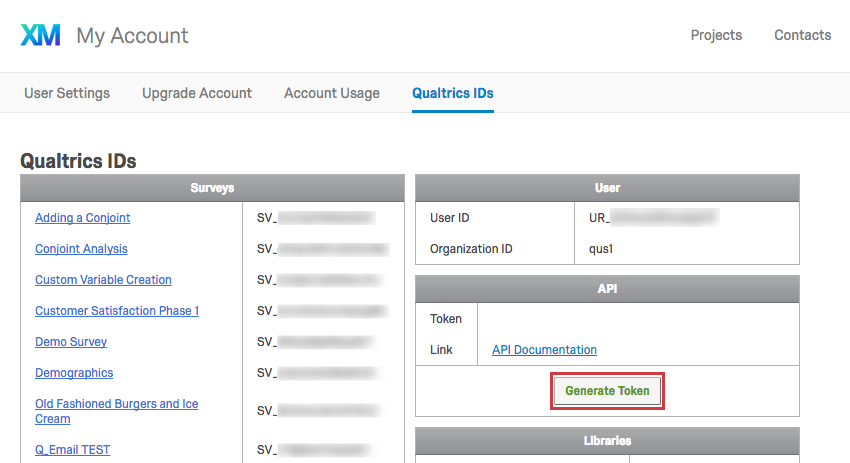Click the Surveys table header
The height and width of the screenshot is (463, 850).
click(212, 188)
